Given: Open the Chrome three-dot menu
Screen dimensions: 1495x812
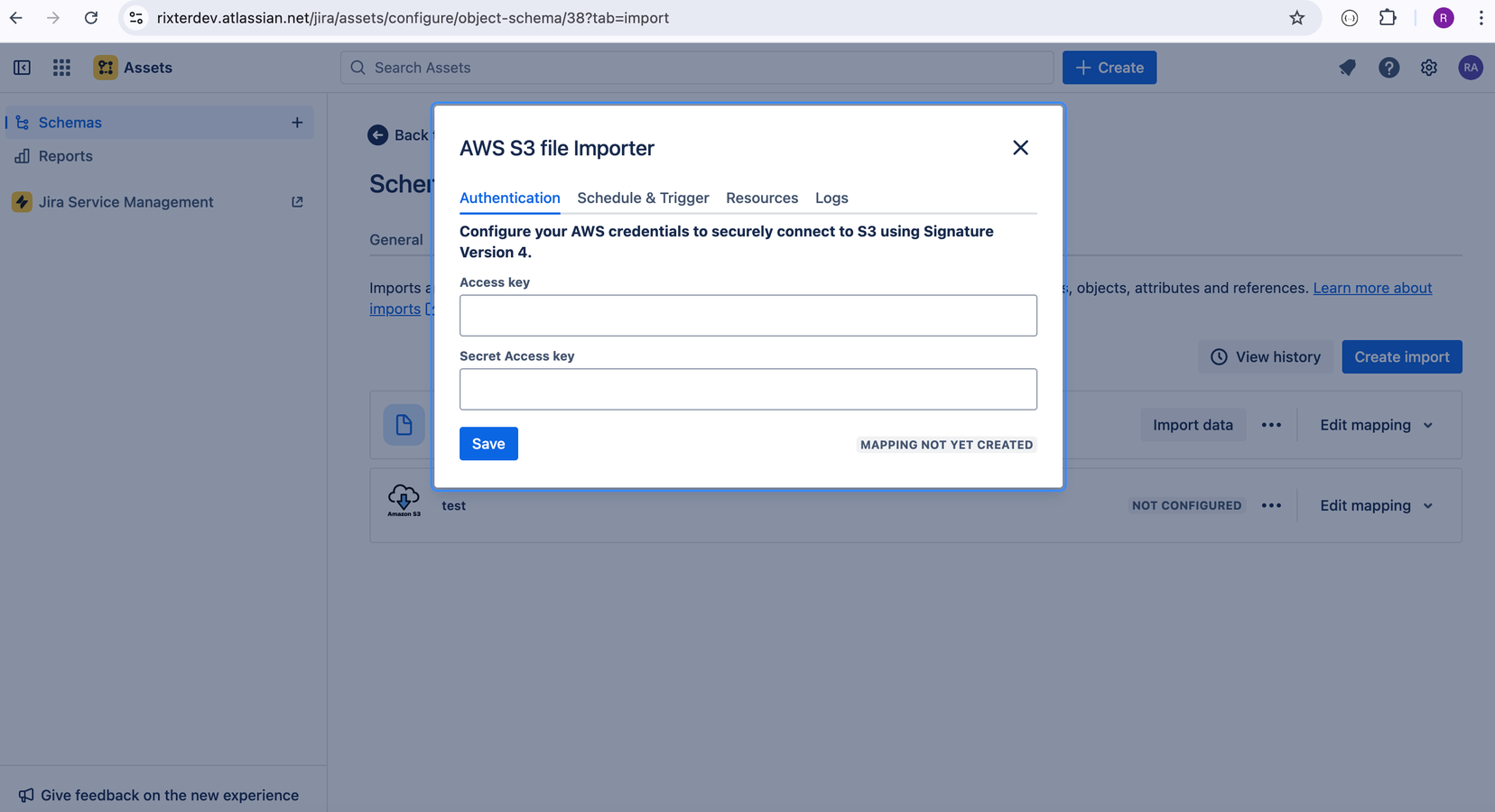Looking at the screenshot, I should click(x=1481, y=17).
